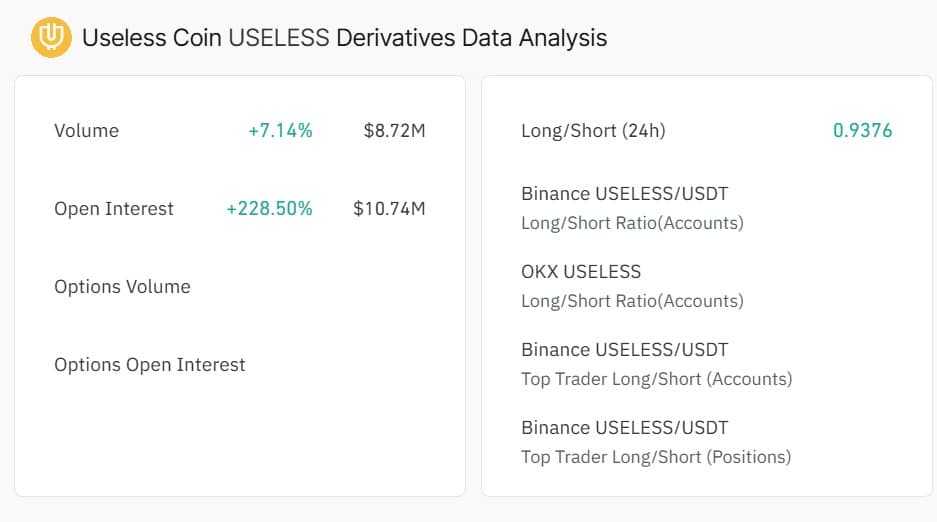
Task: Open the Options Volume row
Action: (122, 287)
